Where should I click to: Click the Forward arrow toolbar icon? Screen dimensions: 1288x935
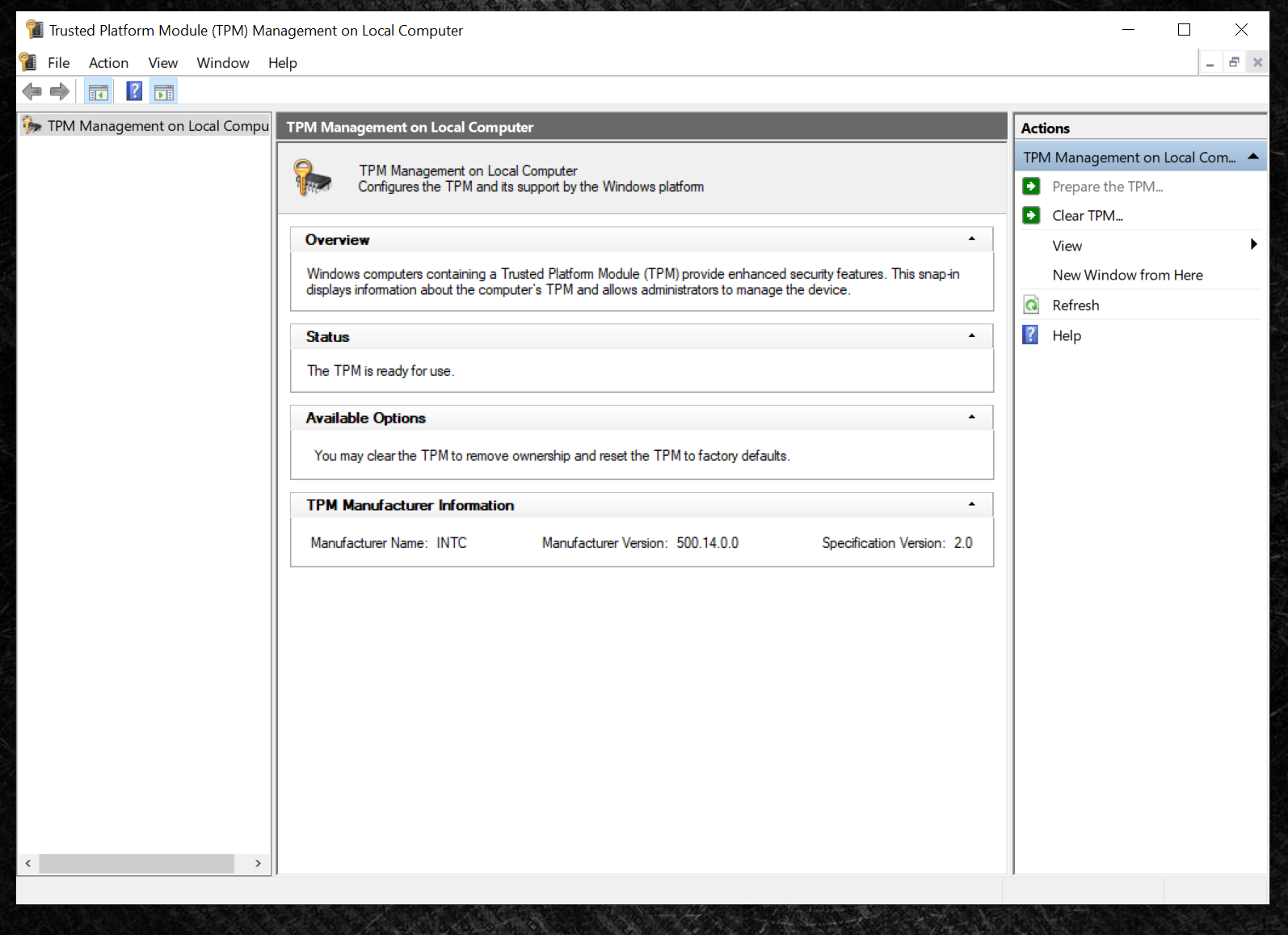[60, 92]
